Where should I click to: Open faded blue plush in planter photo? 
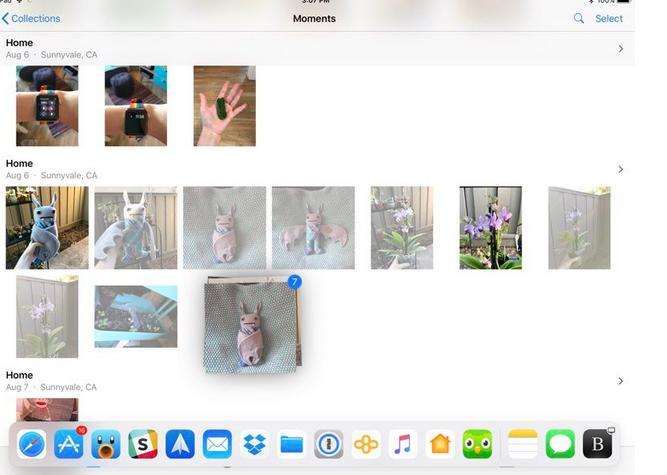136,316
